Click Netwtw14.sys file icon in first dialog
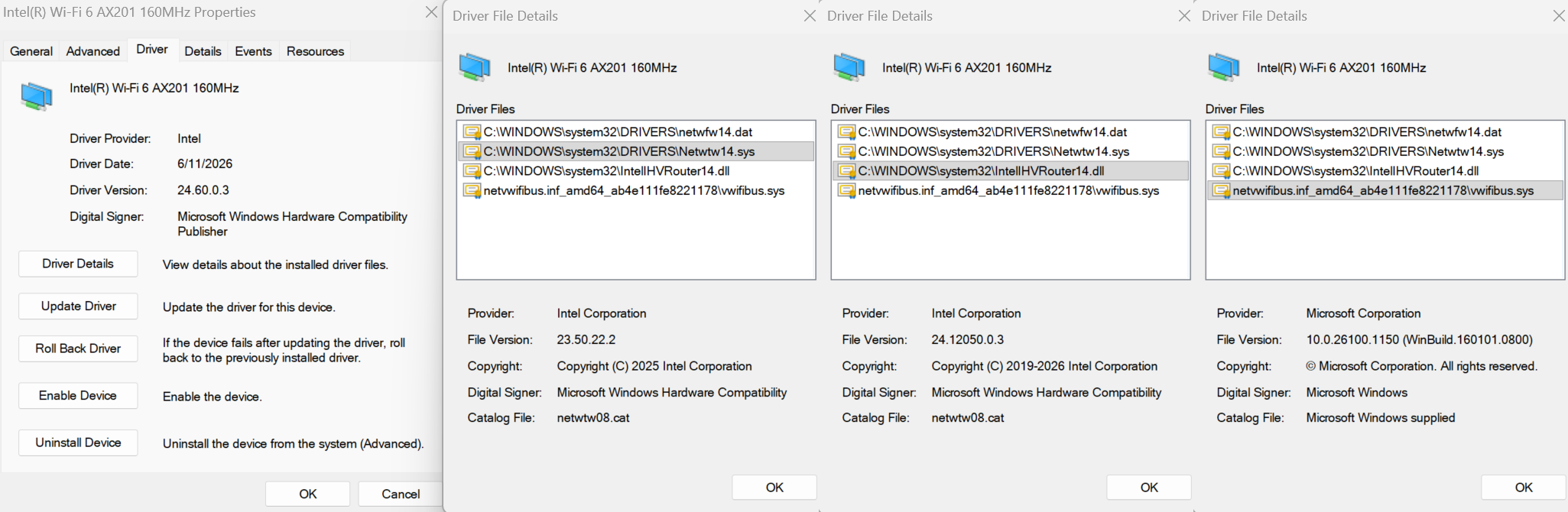 coord(472,151)
